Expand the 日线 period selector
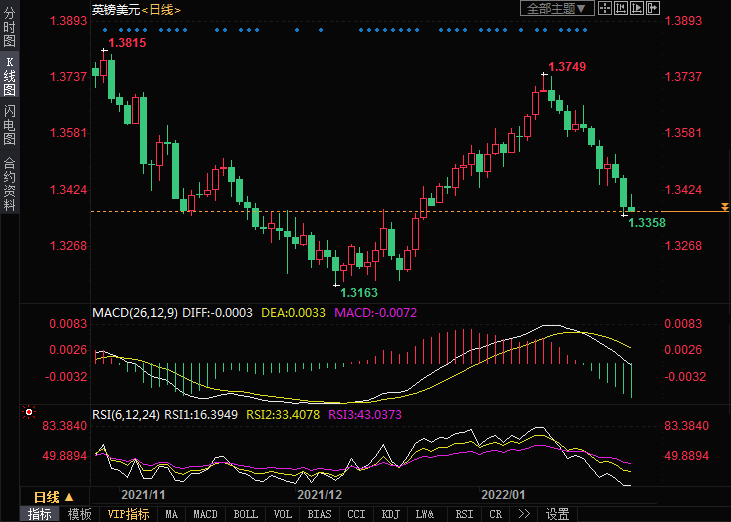Viewport: 731px width, 522px height. pos(53,497)
